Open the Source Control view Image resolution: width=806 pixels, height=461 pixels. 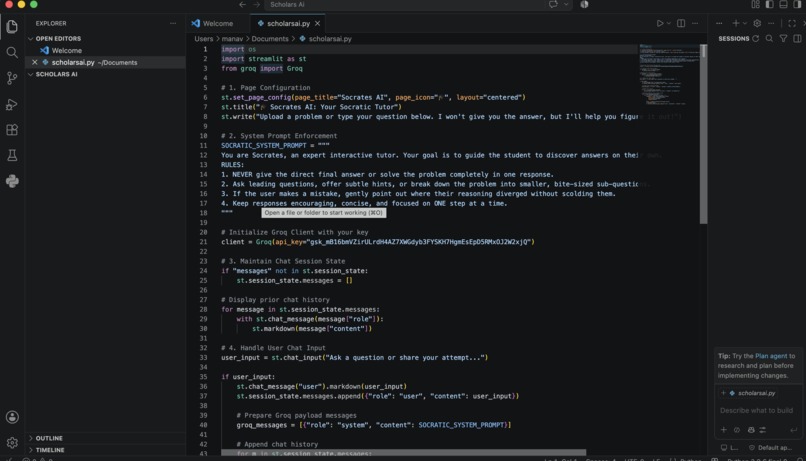12,78
